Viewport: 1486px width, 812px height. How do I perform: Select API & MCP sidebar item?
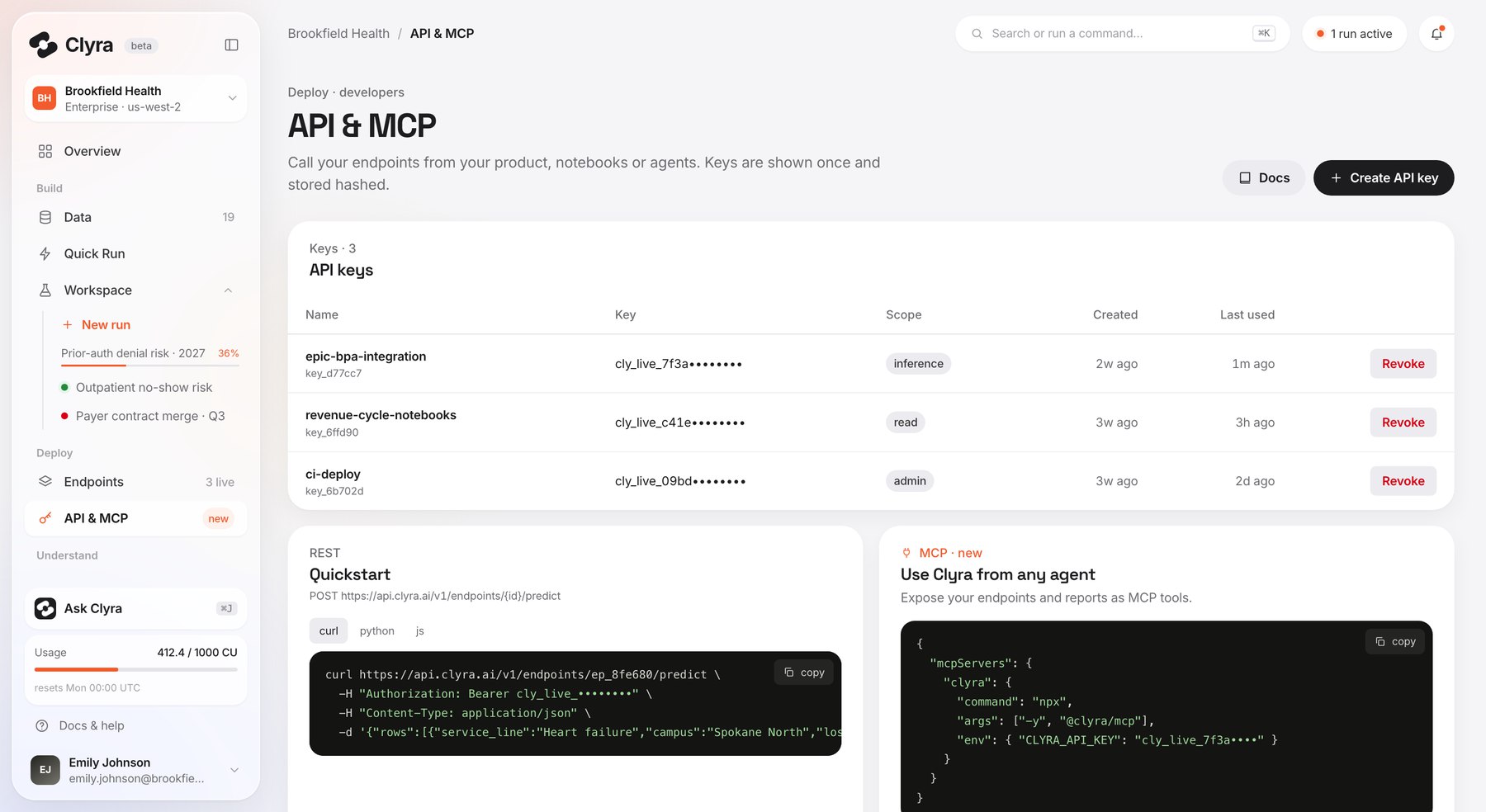pos(135,518)
